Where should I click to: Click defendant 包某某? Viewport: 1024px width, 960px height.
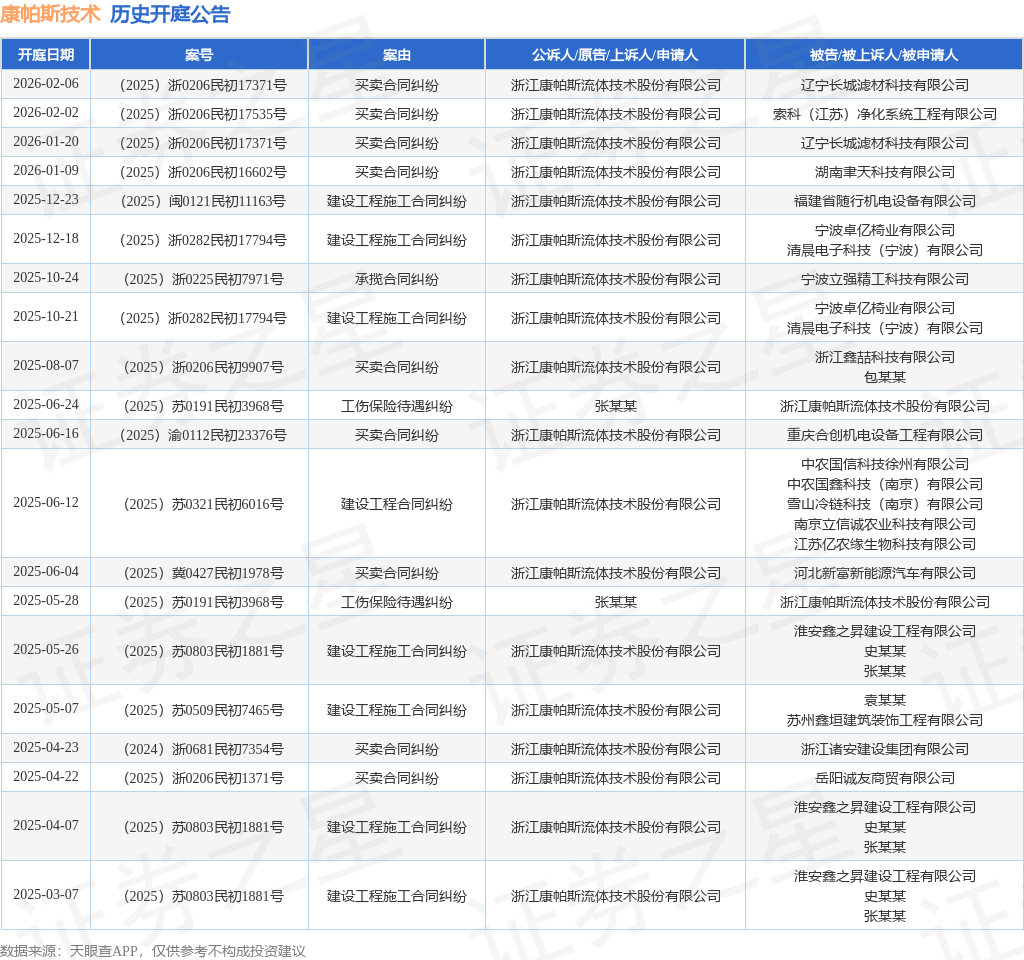(884, 377)
